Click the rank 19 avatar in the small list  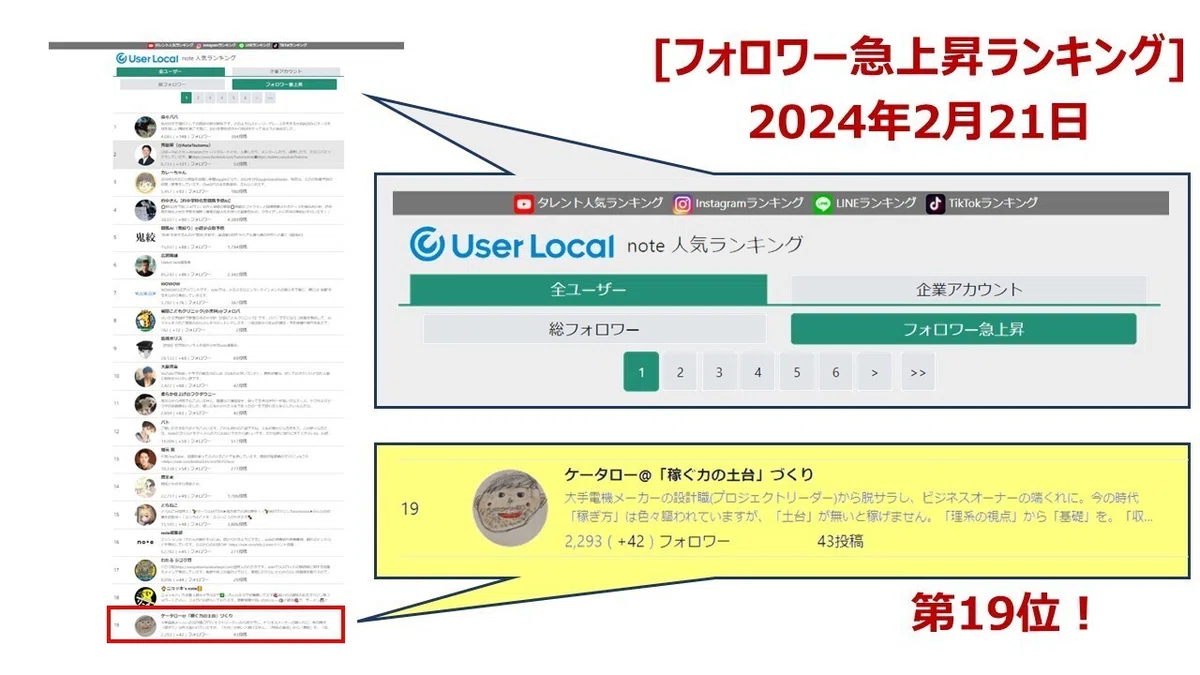click(x=146, y=626)
